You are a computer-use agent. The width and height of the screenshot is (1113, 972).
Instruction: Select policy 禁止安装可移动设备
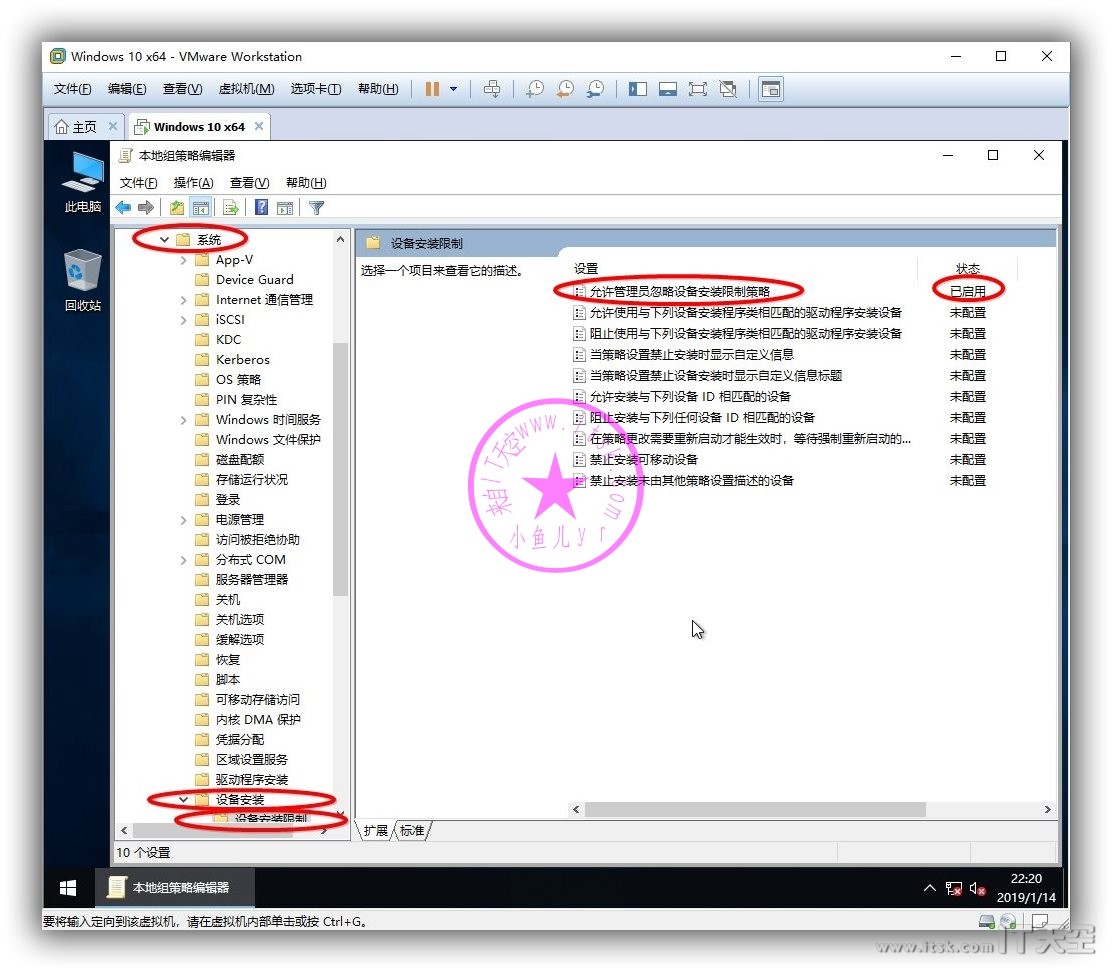pos(643,459)
